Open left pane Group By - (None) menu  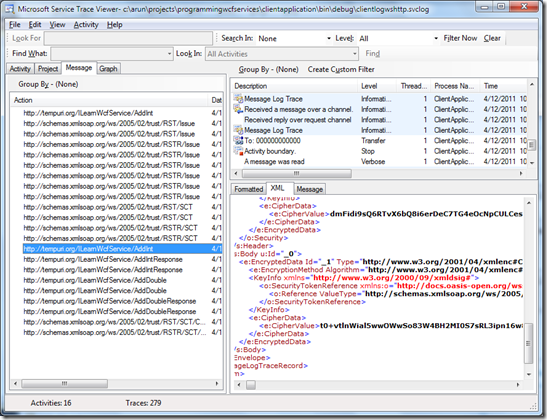48,84
